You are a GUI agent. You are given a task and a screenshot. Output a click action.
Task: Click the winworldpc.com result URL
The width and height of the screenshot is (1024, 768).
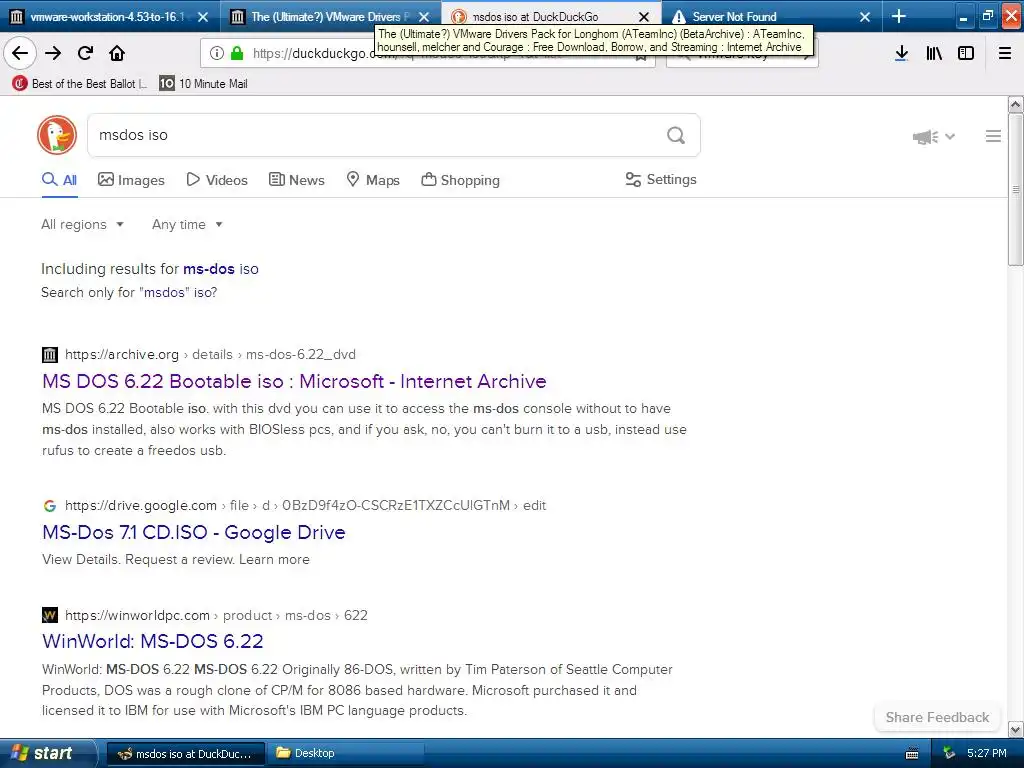(216, 615)
